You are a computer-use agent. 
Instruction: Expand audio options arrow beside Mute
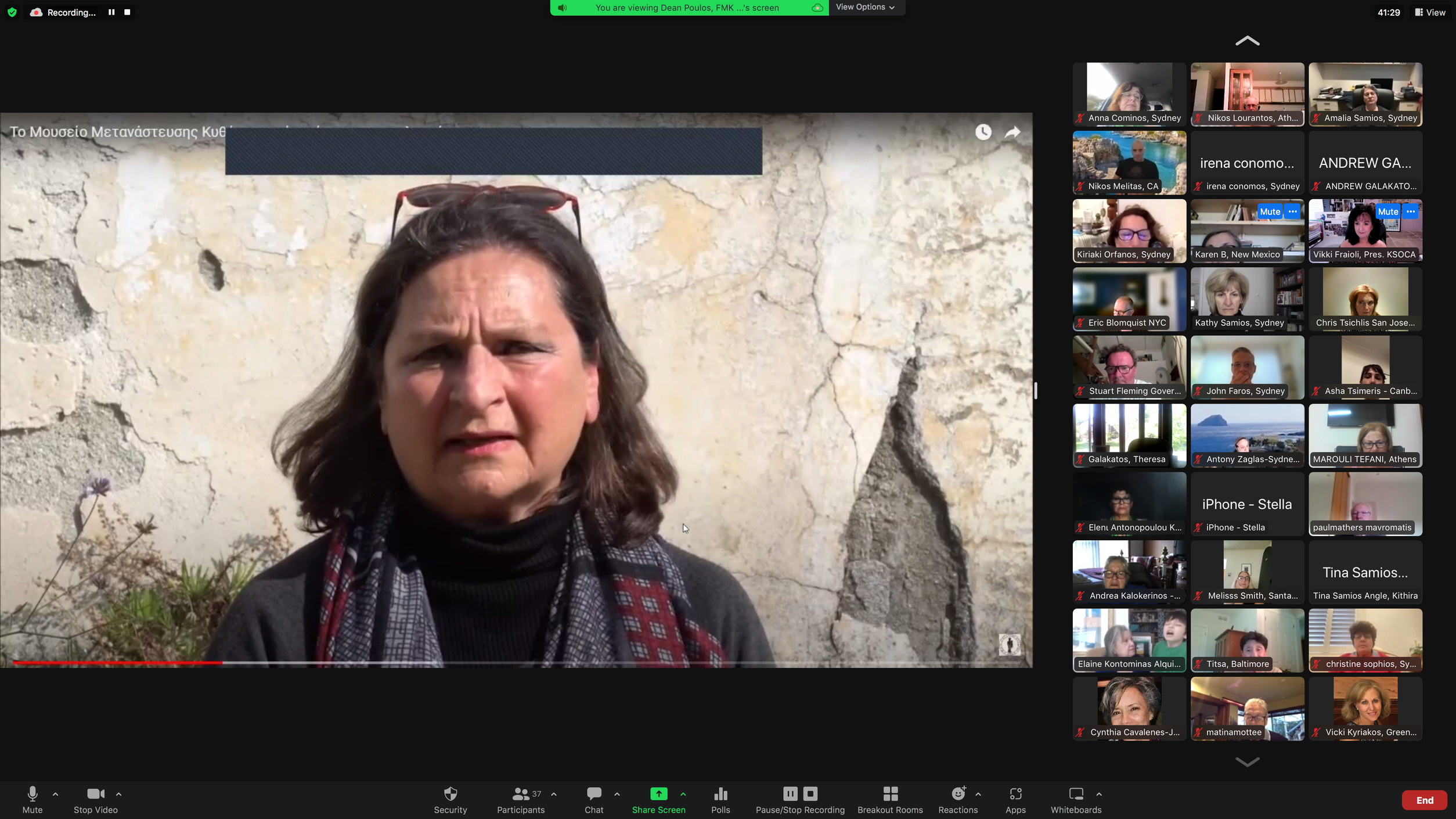pos(56,794)
